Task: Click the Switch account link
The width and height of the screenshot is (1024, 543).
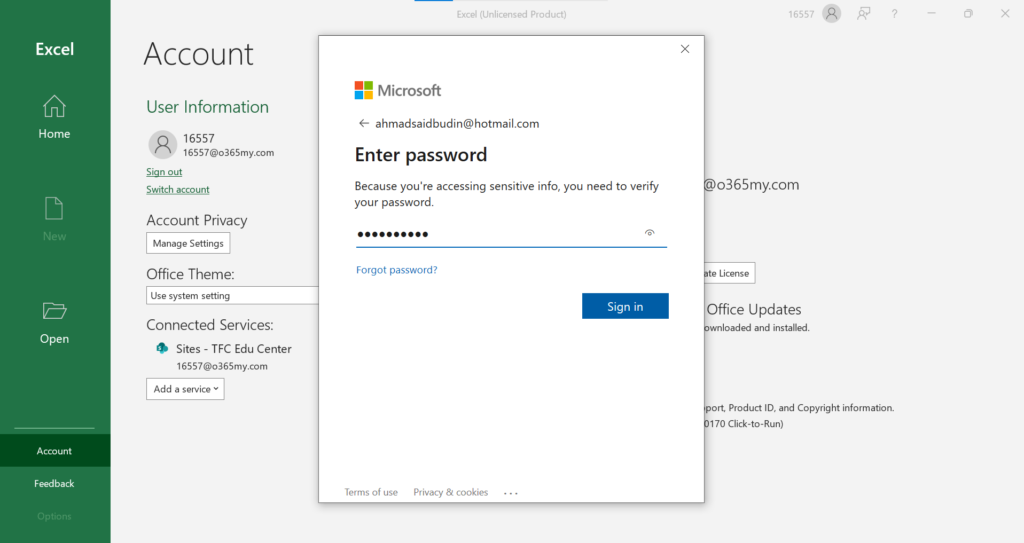Action: (x=178, y=189)
